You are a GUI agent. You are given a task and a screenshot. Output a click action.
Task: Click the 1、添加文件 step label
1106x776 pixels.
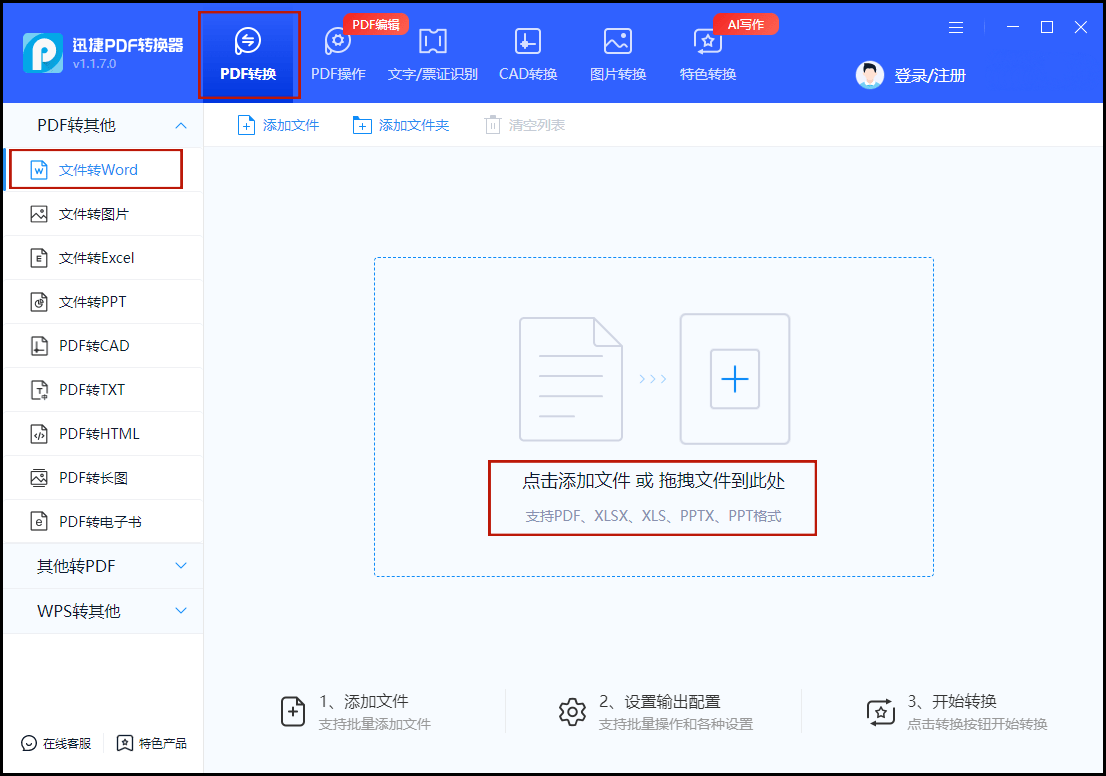click(x=363, y=702)
